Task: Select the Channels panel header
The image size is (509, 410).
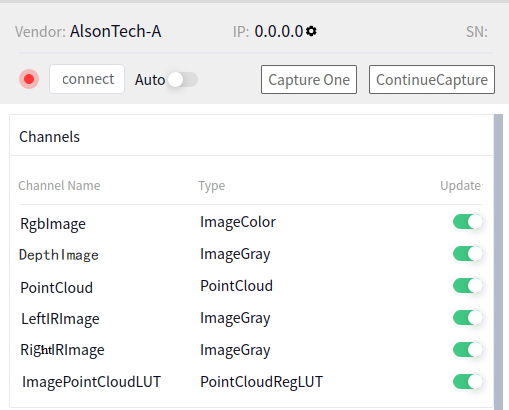Action: (x=49, y=137)
